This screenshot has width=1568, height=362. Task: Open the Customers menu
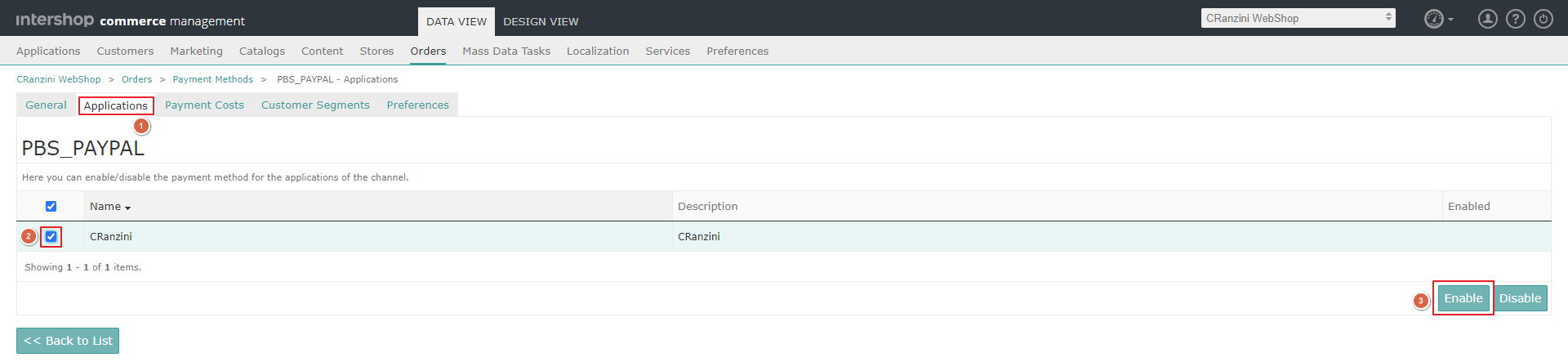[x=125, y=51]
